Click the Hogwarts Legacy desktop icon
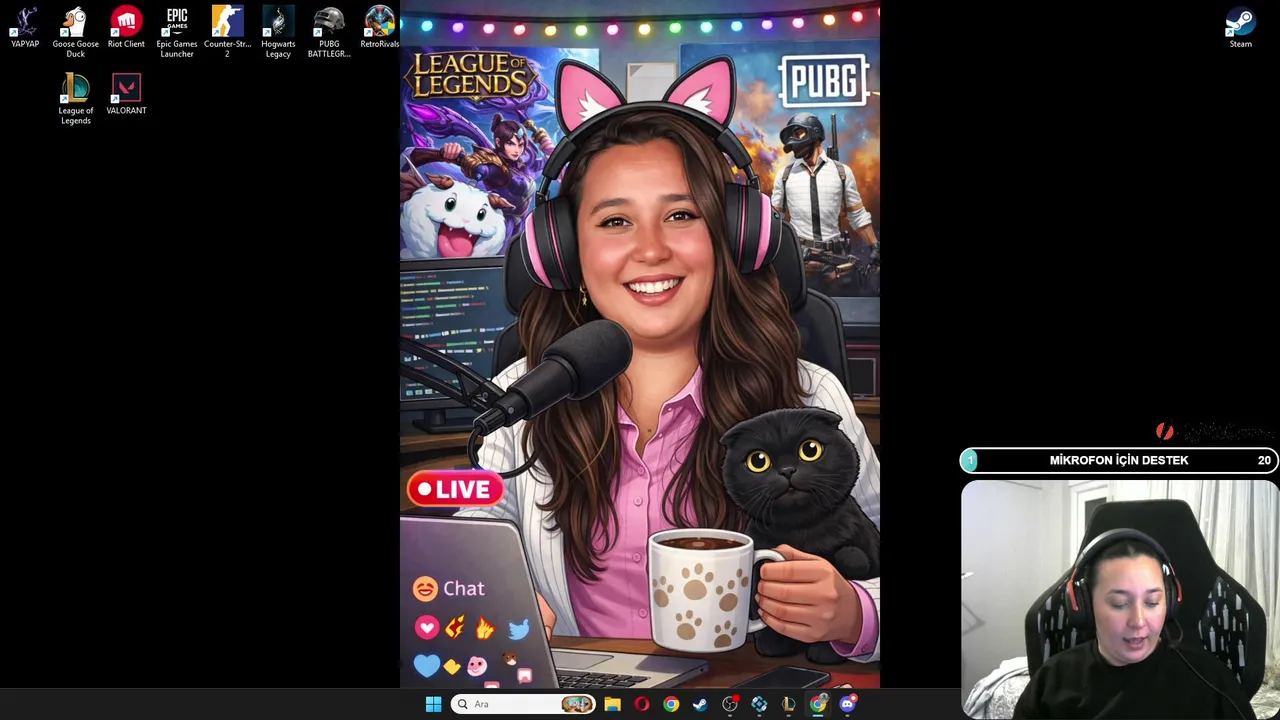The width and height of the screenshot is (1280, 720). point(278,32)
